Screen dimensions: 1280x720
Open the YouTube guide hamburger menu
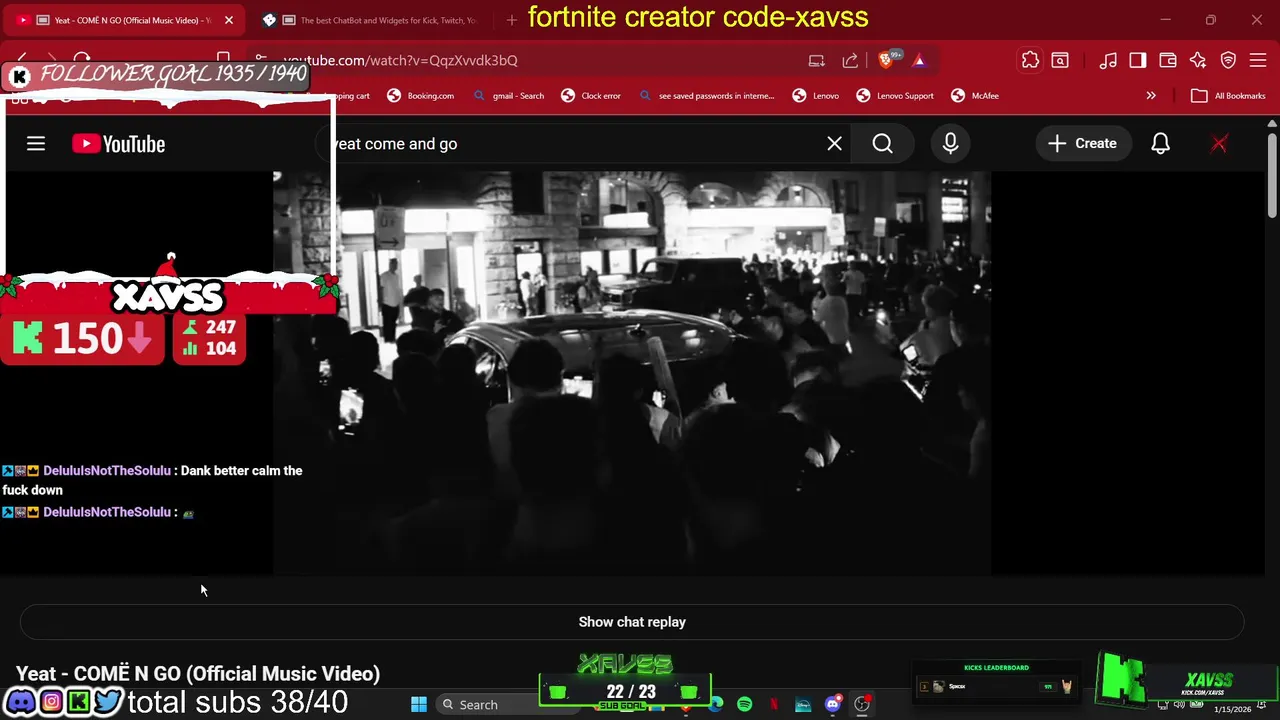click(36, 144)
